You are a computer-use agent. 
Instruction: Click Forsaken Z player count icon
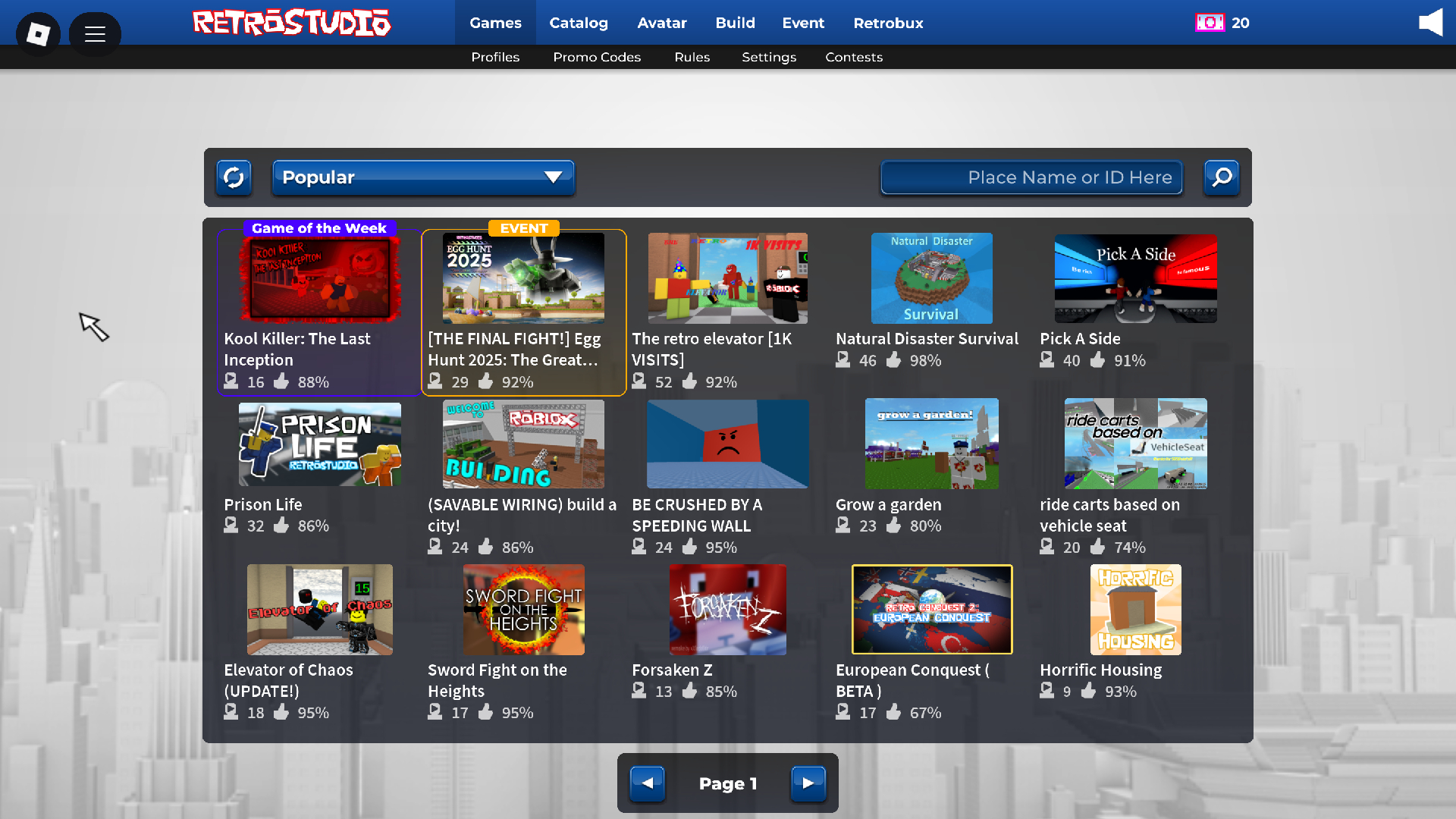pyautogui.click(x=639, y=690)
